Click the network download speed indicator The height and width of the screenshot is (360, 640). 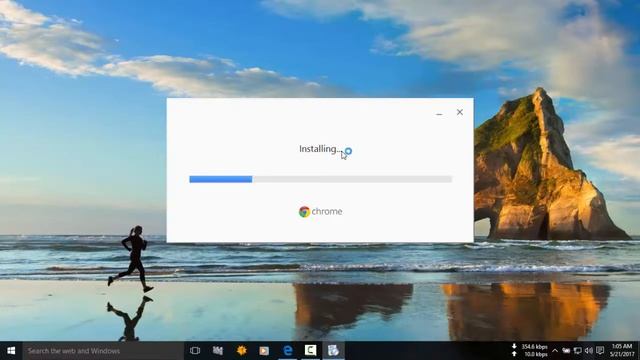[x=530, y=347]
